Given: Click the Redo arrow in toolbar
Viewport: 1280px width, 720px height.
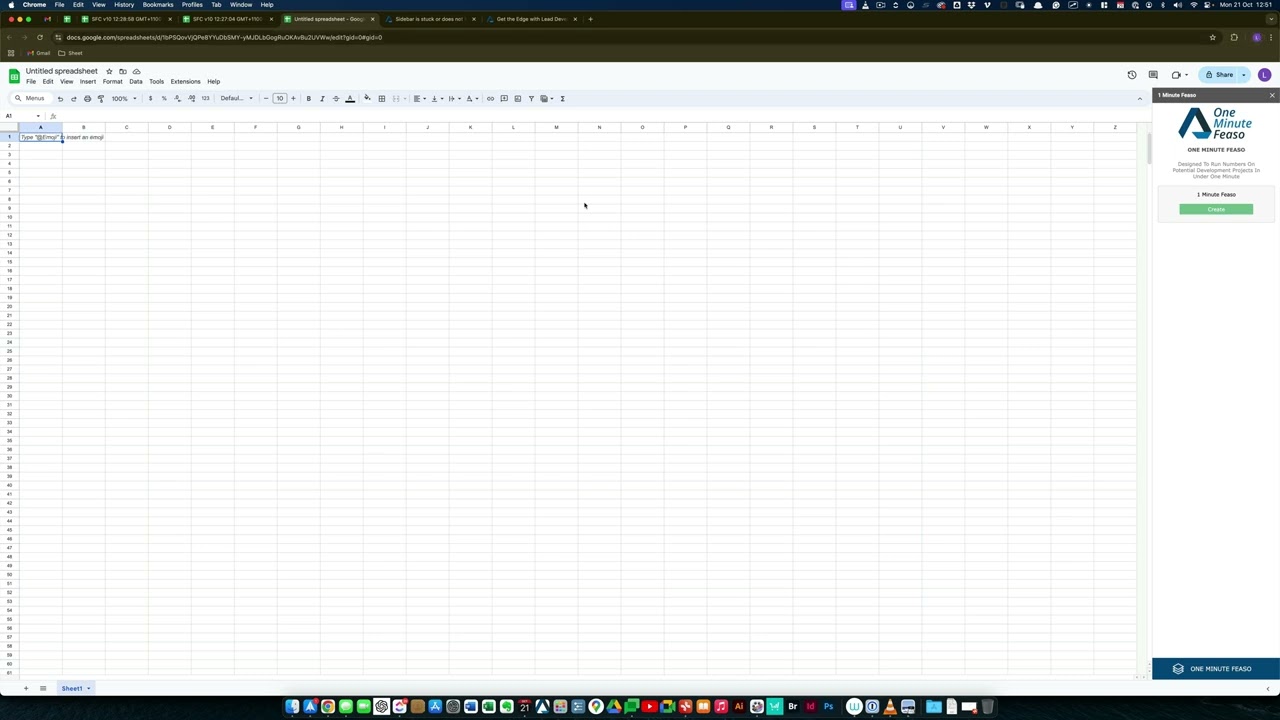Looking at the screenshot, I should click(x=74, y=98).
